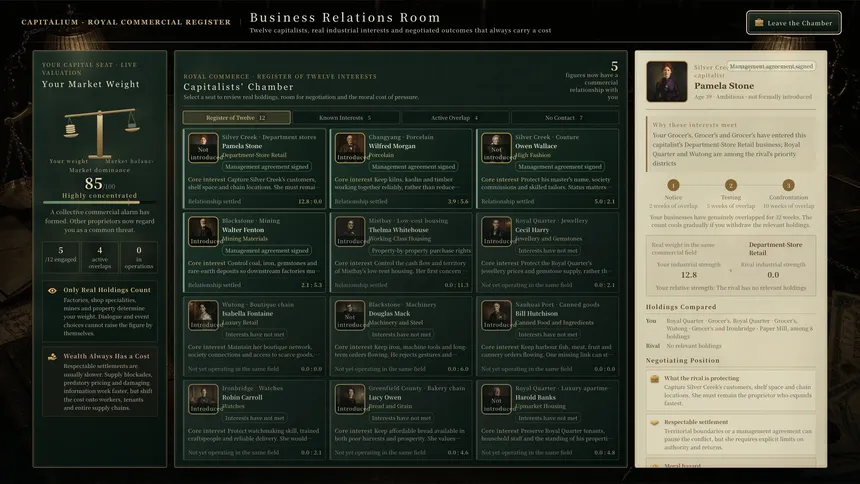The width and height of the screenshot is (860, 484).
Task: Click the handshake icon beside Respectable settlement
Action: (654, 423)
